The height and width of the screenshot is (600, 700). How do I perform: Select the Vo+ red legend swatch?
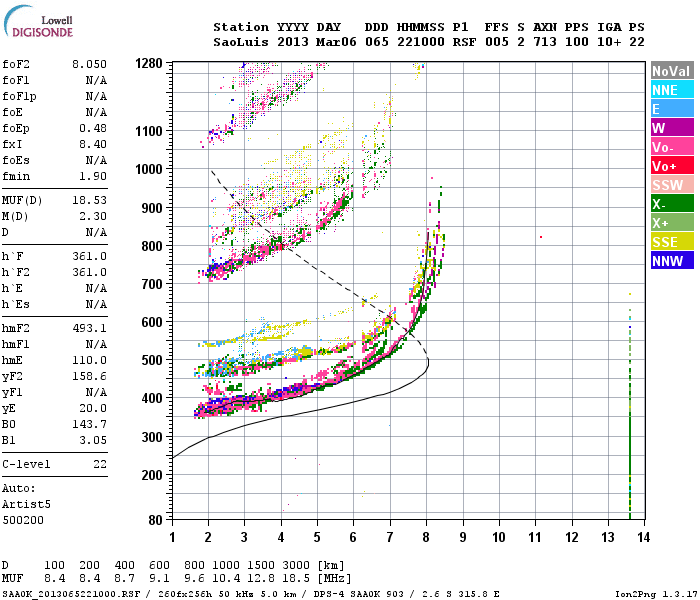click(x=672, y=166)
